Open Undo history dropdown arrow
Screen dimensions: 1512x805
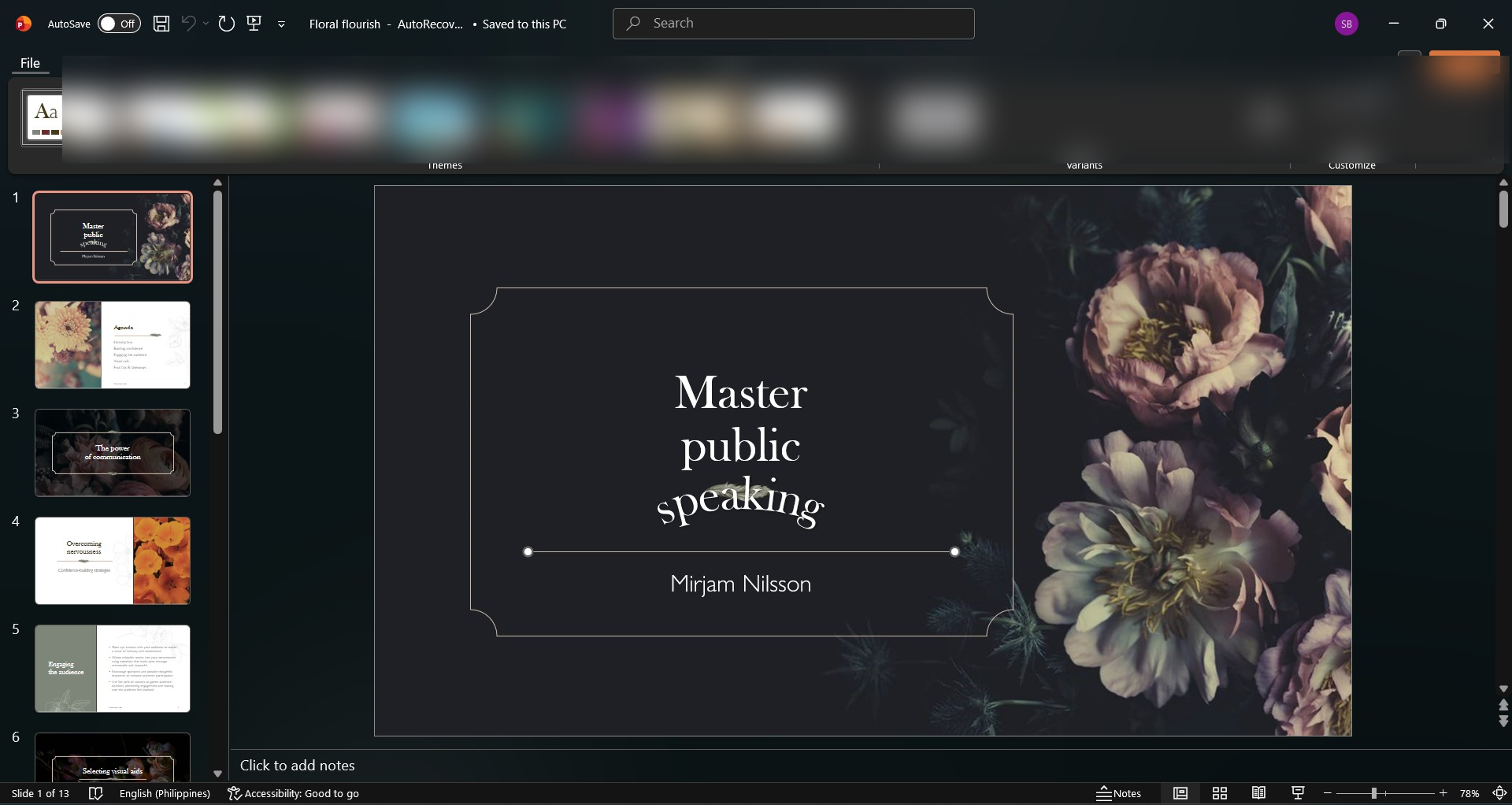point(206,24)
